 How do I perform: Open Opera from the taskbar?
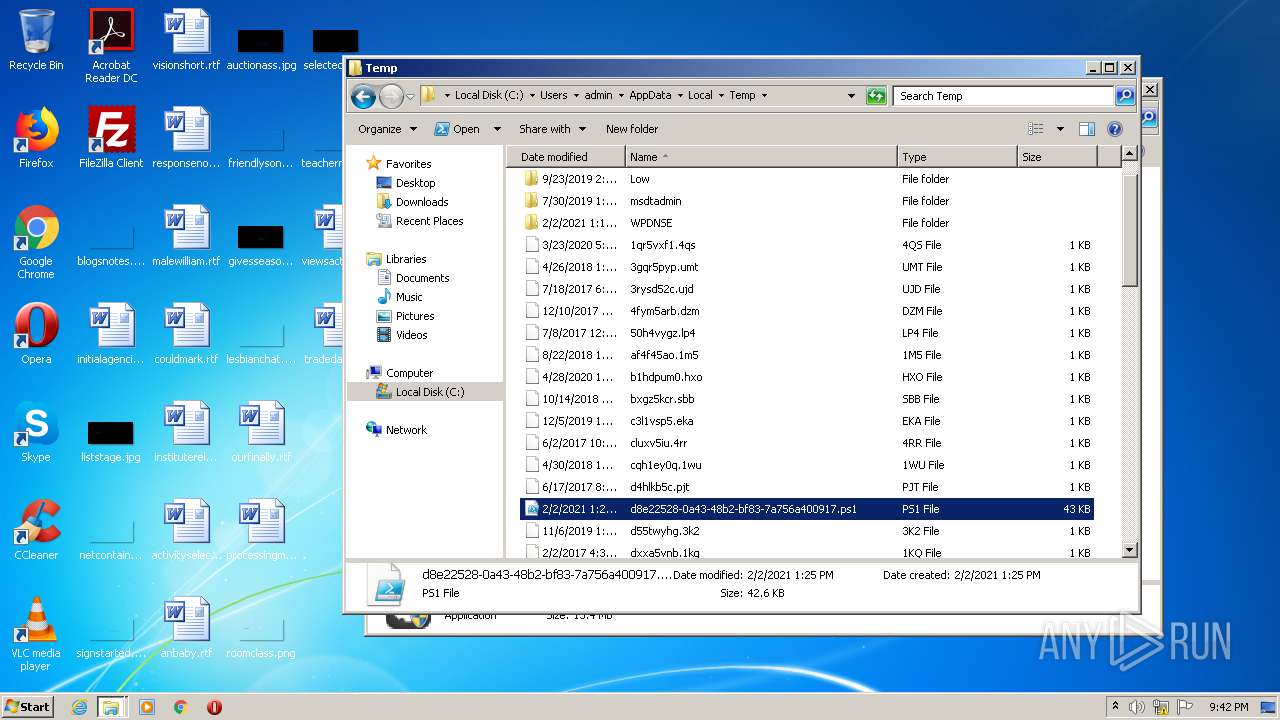coord(214,707)
